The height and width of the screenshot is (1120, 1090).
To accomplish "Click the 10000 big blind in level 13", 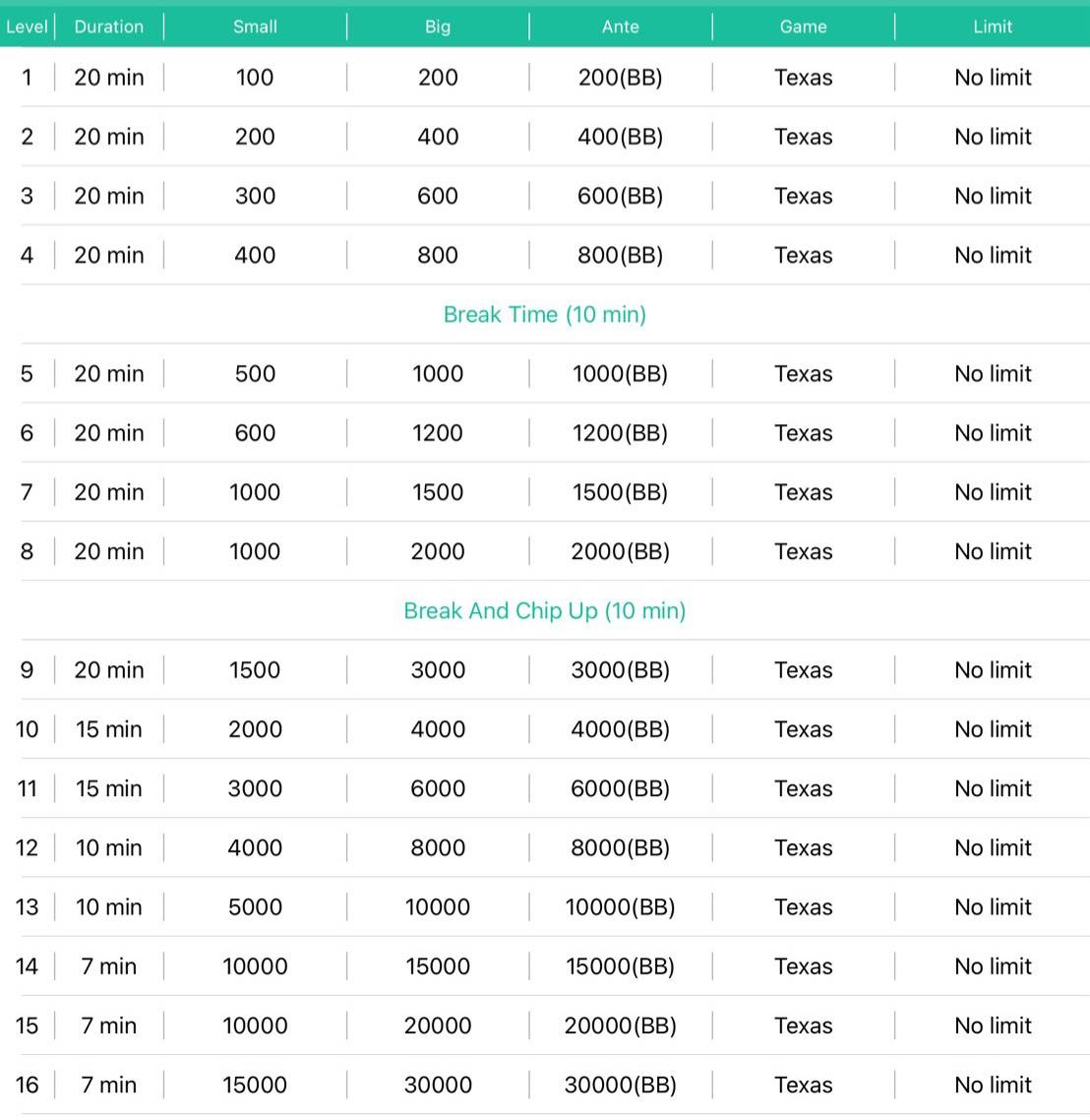I will [438, 907].
